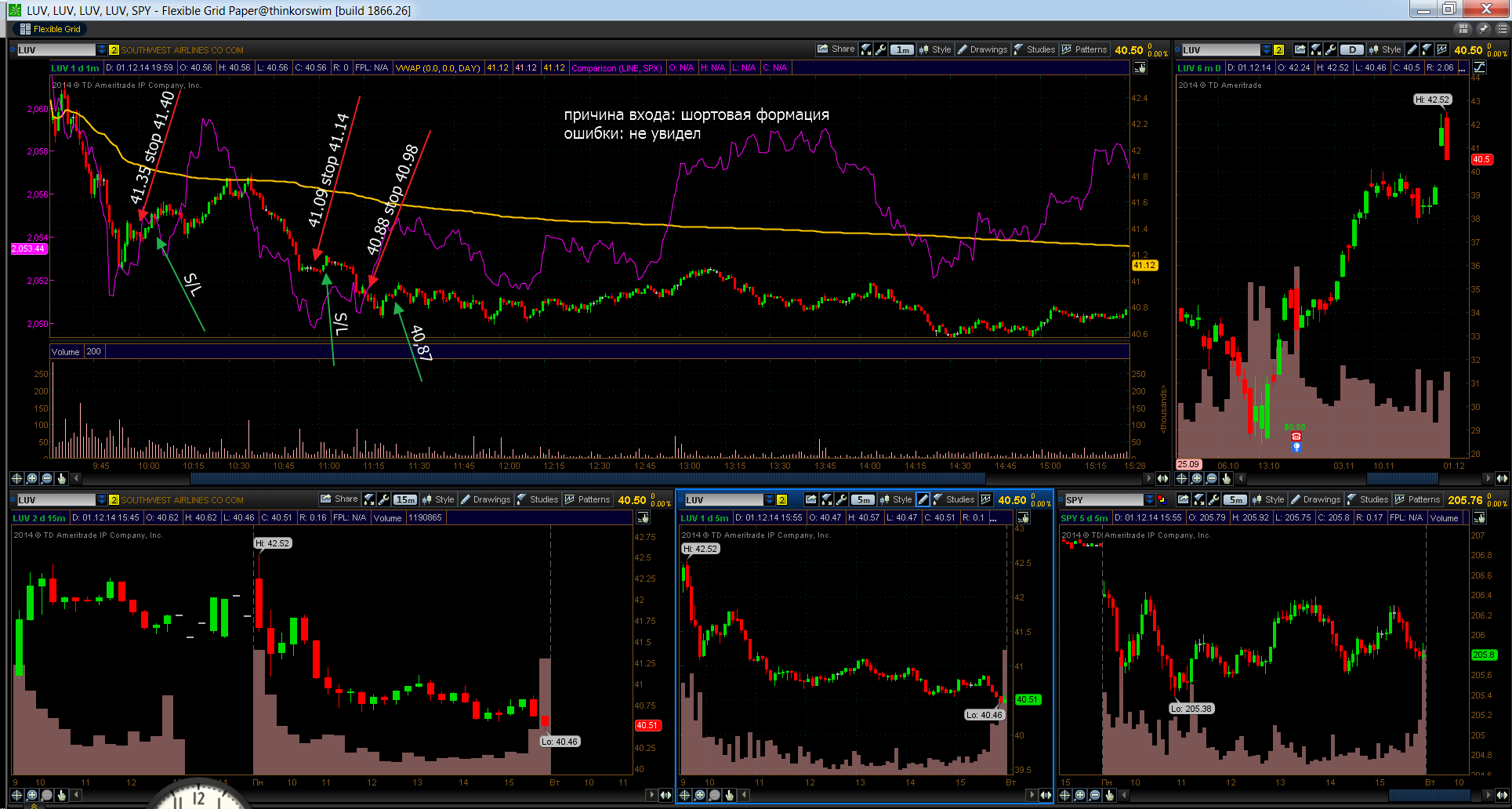Click Share in the main 1m chart toolbar
The width and height of the screenshot is (1512, 809).
coord(836,49)
